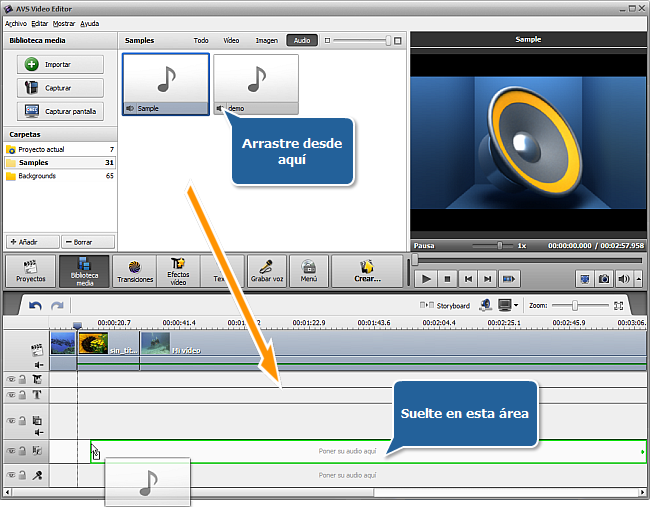
Task: Expand the volume dropdown arrow
Action: [x=639, y=279]
